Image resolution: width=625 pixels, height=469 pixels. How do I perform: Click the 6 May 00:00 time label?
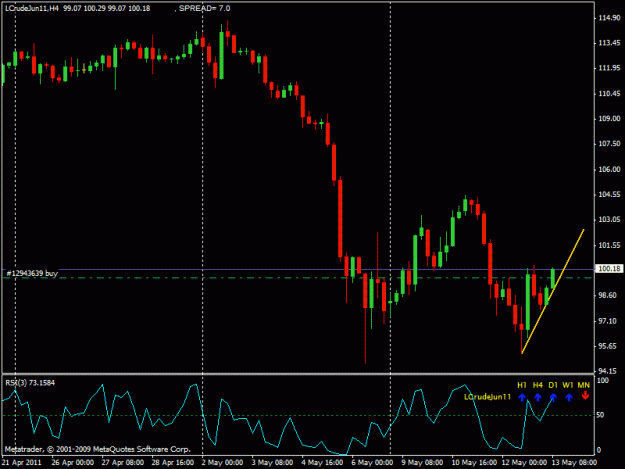pos(372,463)
